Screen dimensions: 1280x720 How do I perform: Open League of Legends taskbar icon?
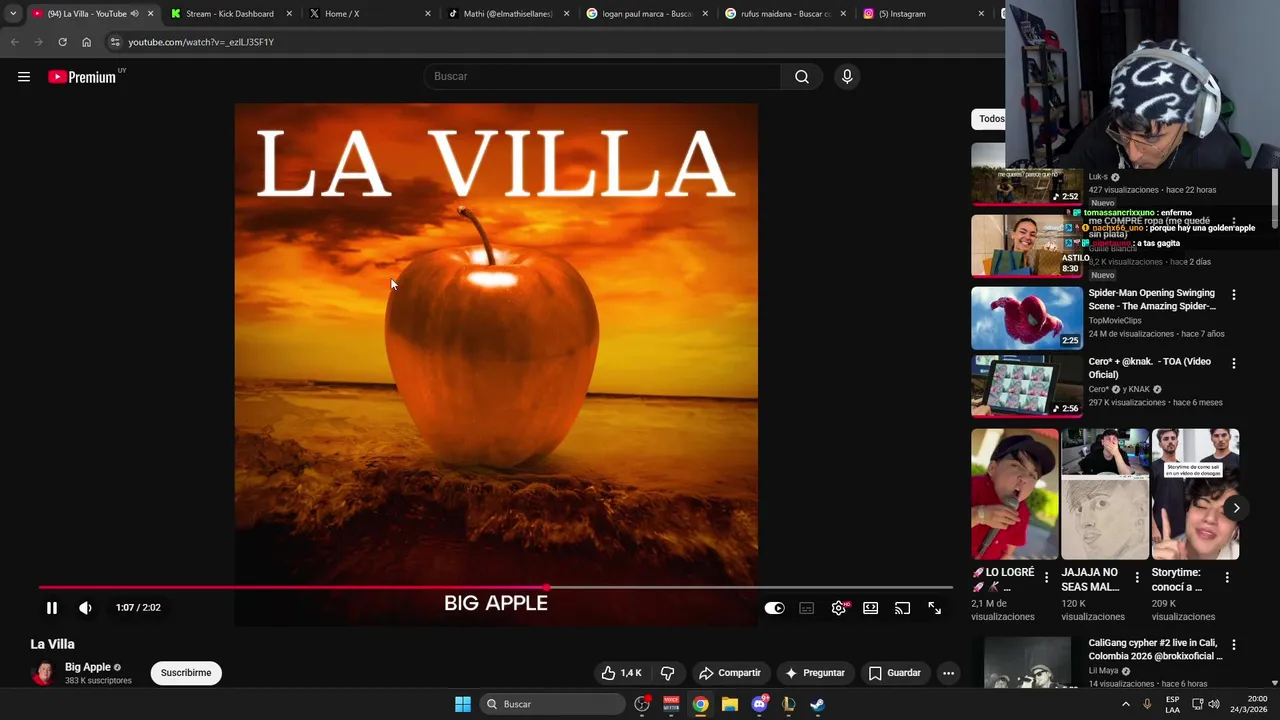[788, 704]
